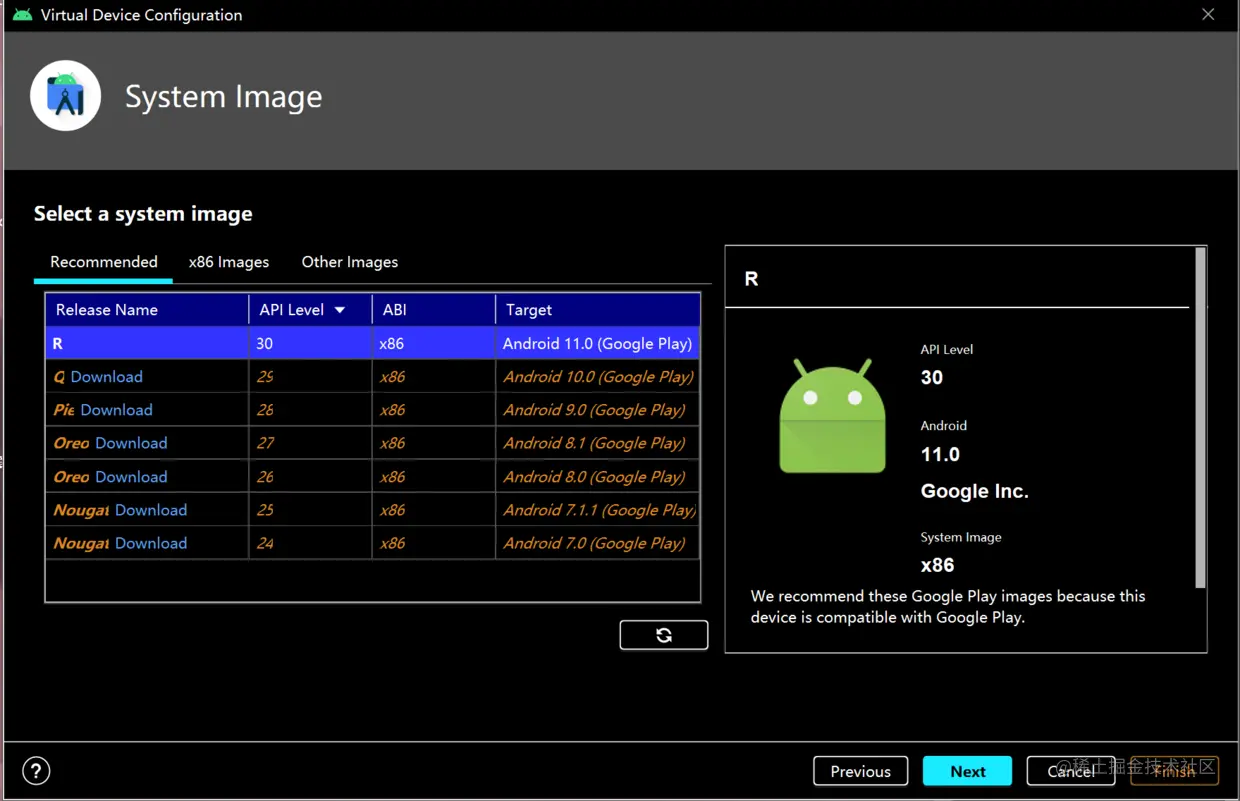Screen dimensions: 1240x801
Task: Switch to the Other Images tab
Action: 350,262
